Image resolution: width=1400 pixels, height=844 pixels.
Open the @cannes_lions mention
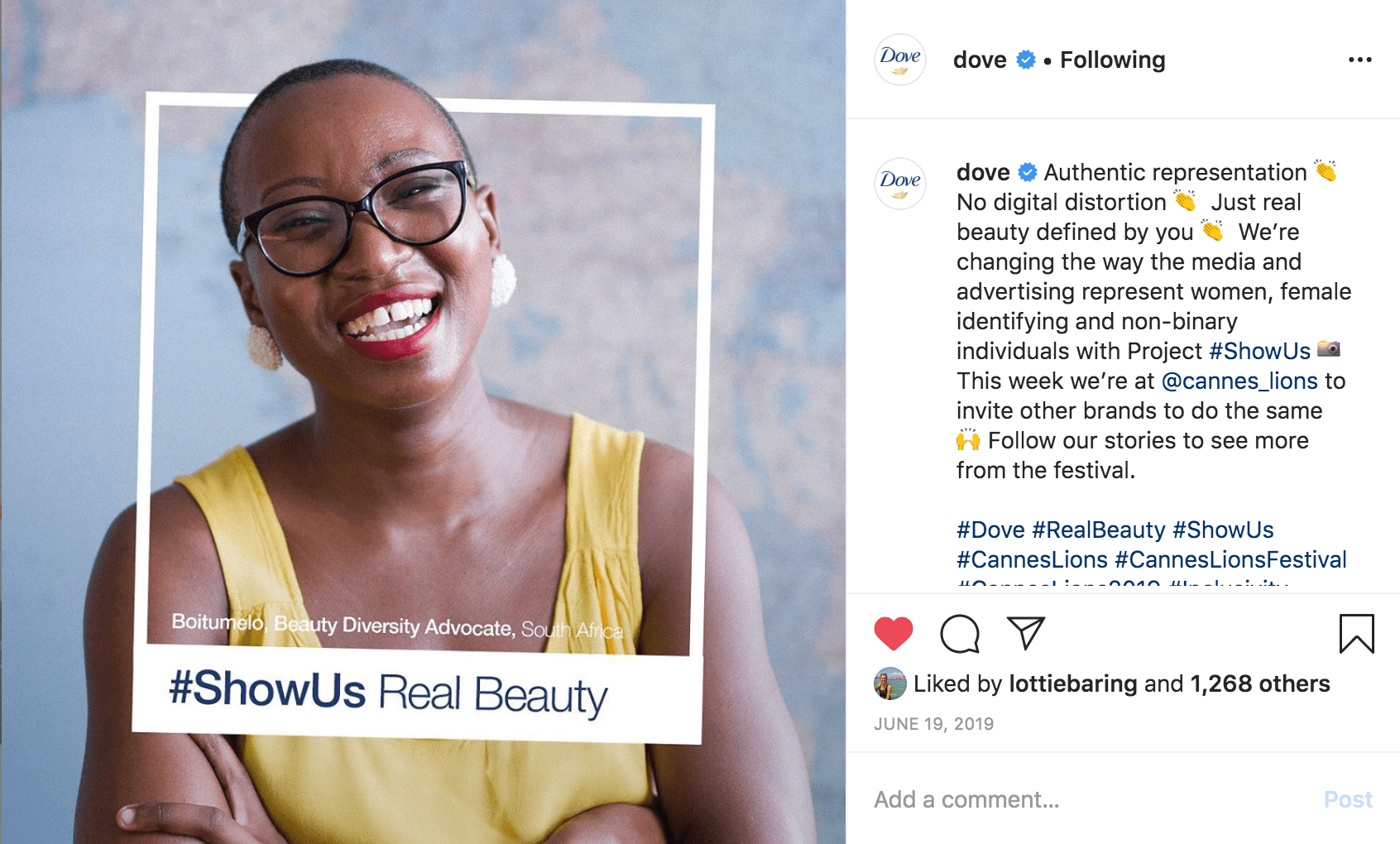pyautogui.click(x=1239, y=381)
